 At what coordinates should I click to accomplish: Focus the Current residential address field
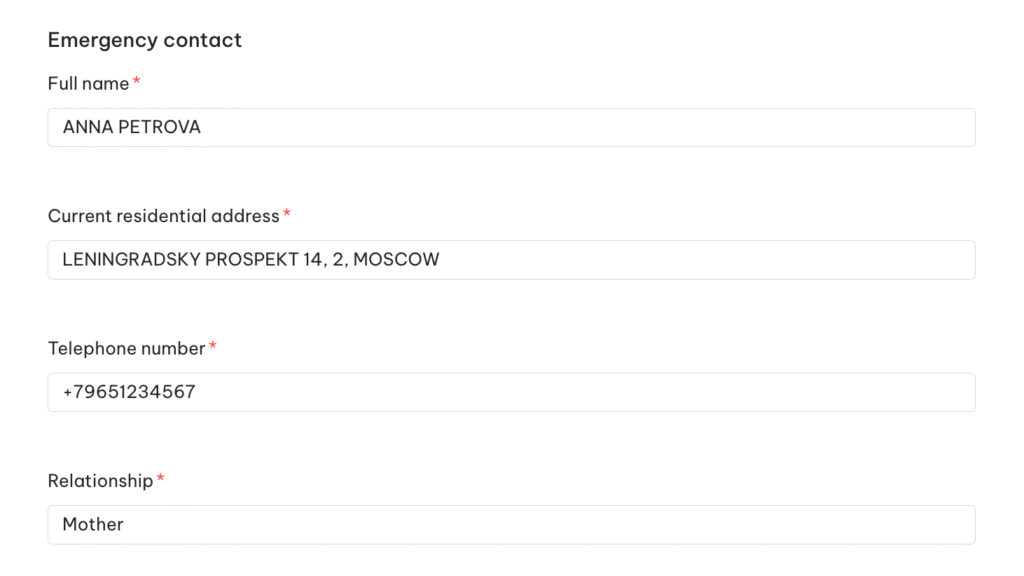(511, 260)
